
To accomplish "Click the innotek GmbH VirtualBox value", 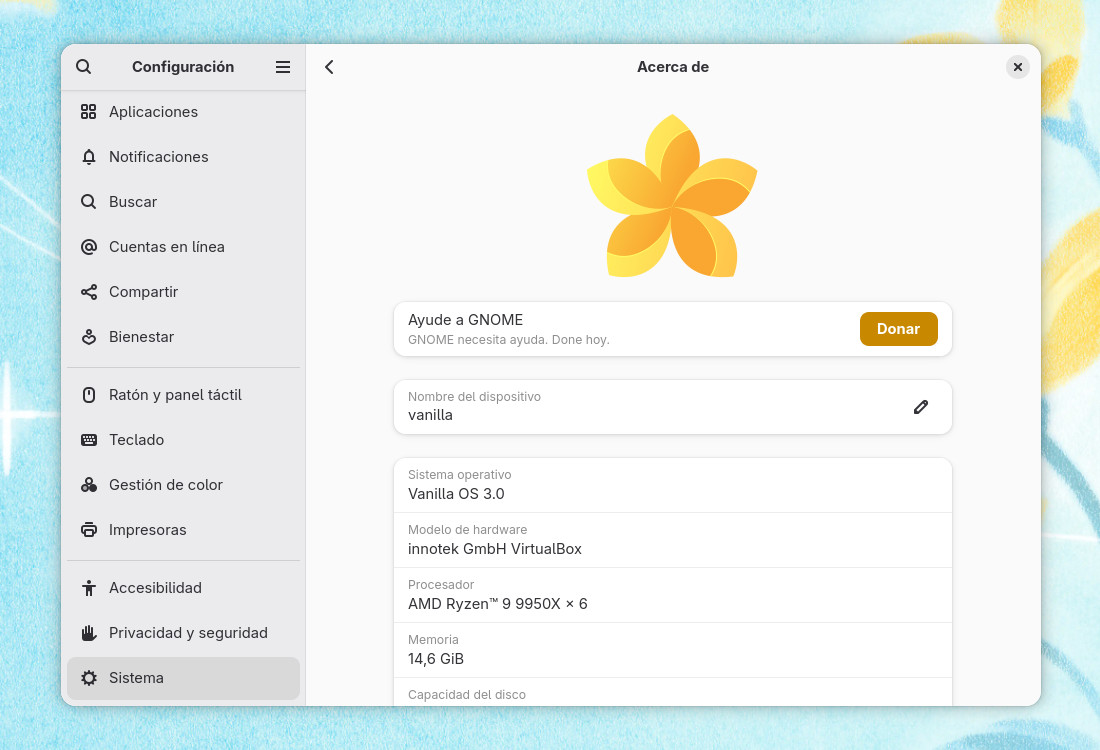I will [x=495, y=549].
